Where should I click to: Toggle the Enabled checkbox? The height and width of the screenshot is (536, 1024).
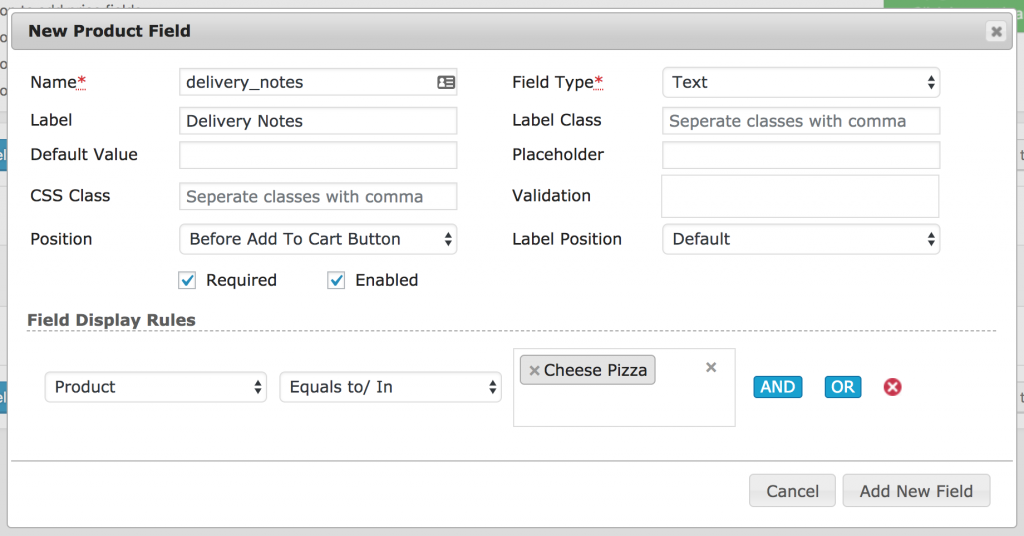[x=336, y=281]
